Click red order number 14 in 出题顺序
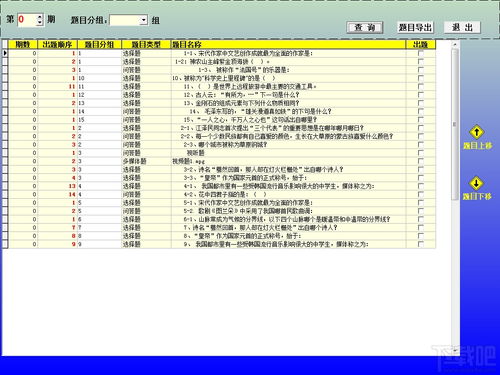The height and width of the screenshot is (375, 500). [x=72, y=194]
